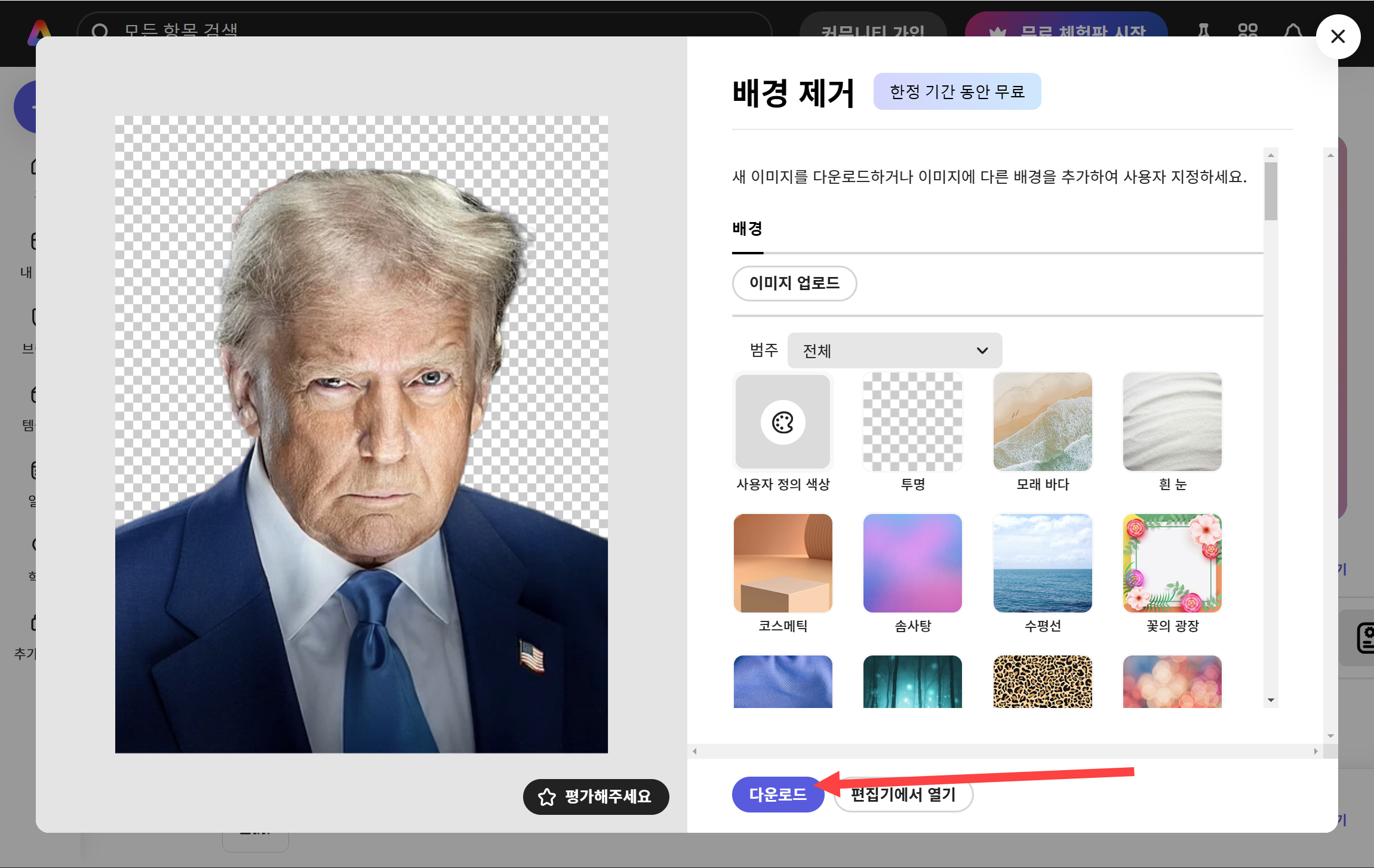
Task: Select the 배경 tab
Action: tap(747, 229)
